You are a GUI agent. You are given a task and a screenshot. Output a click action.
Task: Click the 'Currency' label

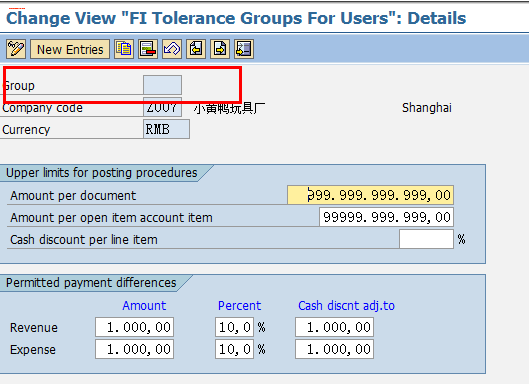(26, 130)
